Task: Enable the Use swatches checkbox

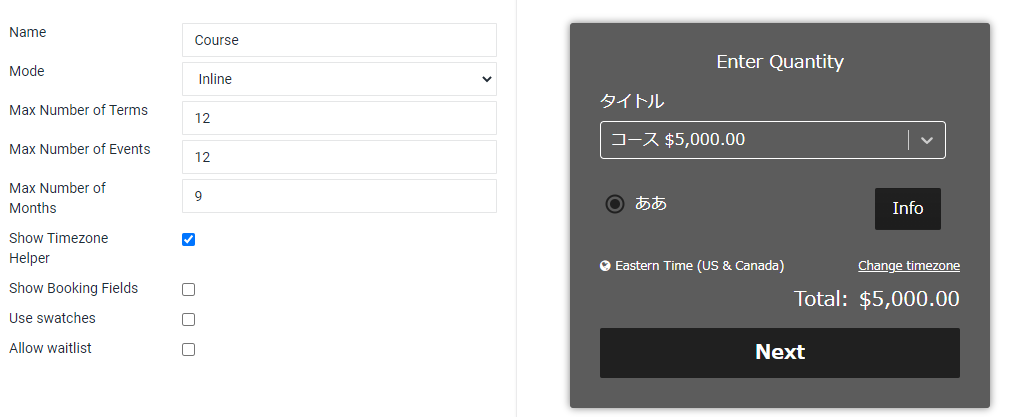Action: tap(189, 320)
